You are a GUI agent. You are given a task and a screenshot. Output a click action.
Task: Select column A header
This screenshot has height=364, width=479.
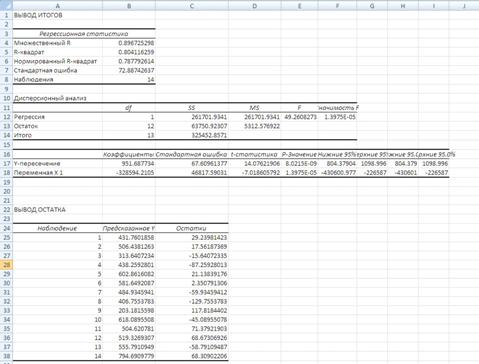(x=57, y=6)
